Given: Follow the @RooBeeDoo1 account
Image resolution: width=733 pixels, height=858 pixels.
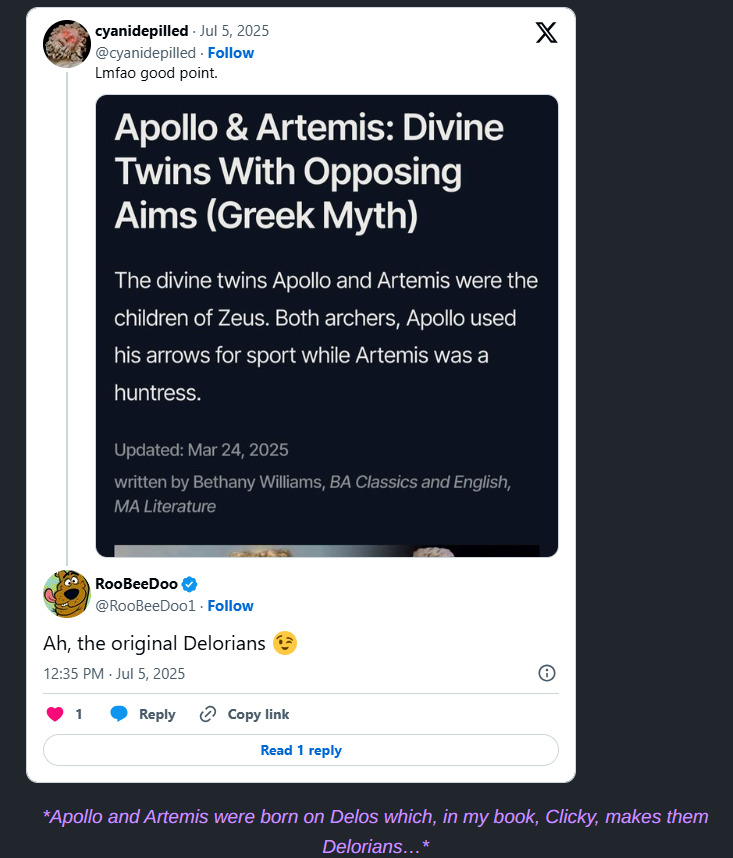Looking at the screenshot, I should [x=230, y=606].
